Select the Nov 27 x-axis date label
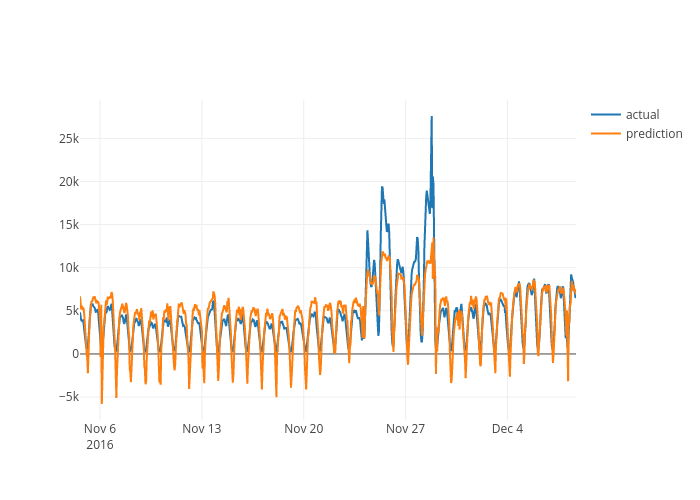This screenshot has height=500, width=700. [x=406, y=429]
